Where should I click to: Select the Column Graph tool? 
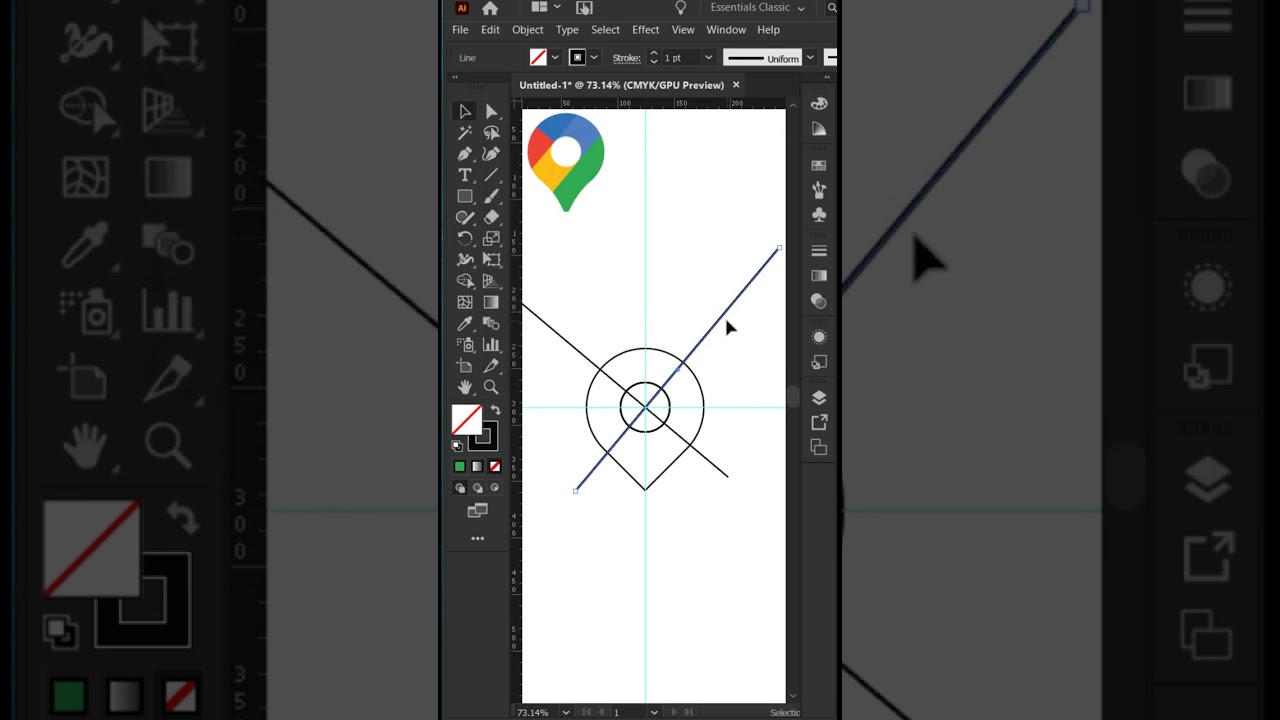[x=491, y=344]
